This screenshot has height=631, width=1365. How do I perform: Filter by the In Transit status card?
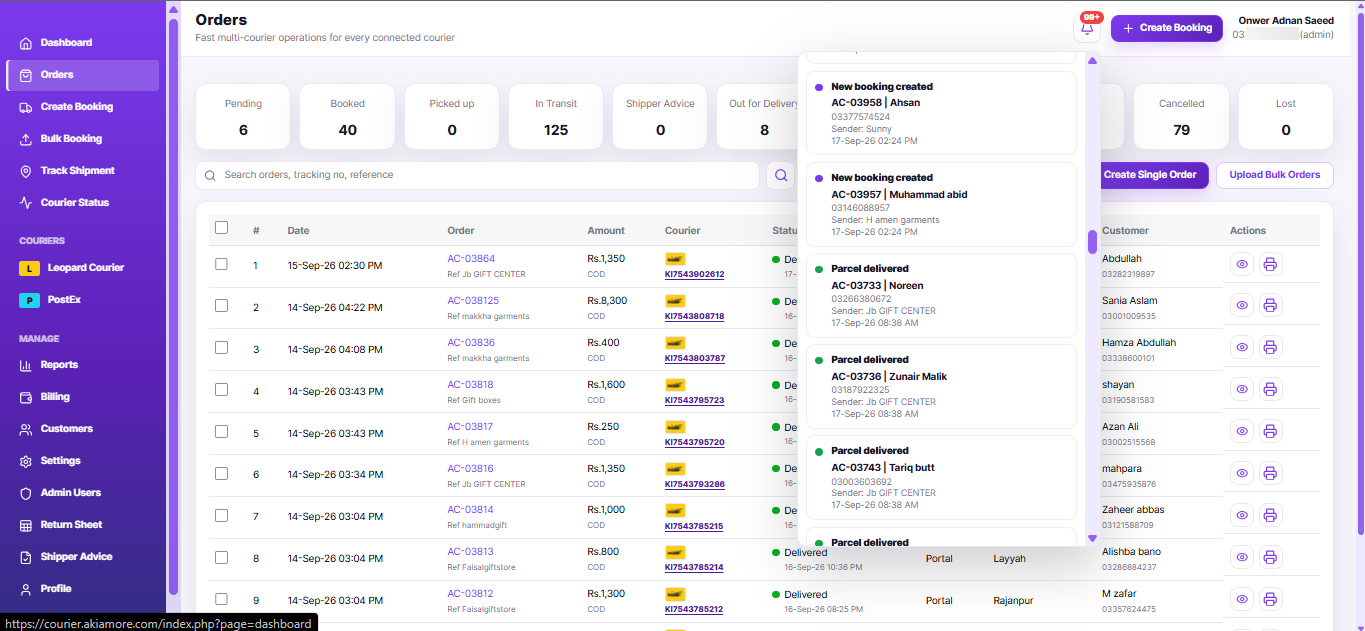pyautogui.click(x=556, y=117)
